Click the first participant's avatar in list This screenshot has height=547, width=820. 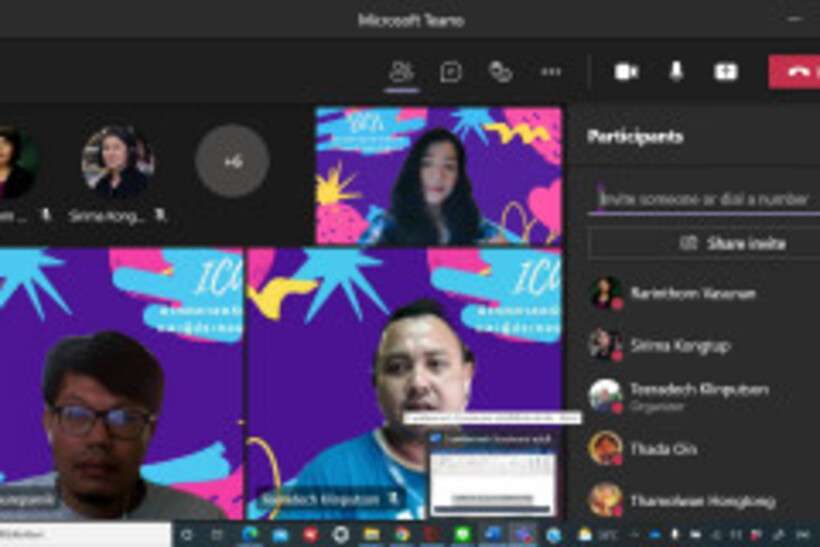[605, 293]
